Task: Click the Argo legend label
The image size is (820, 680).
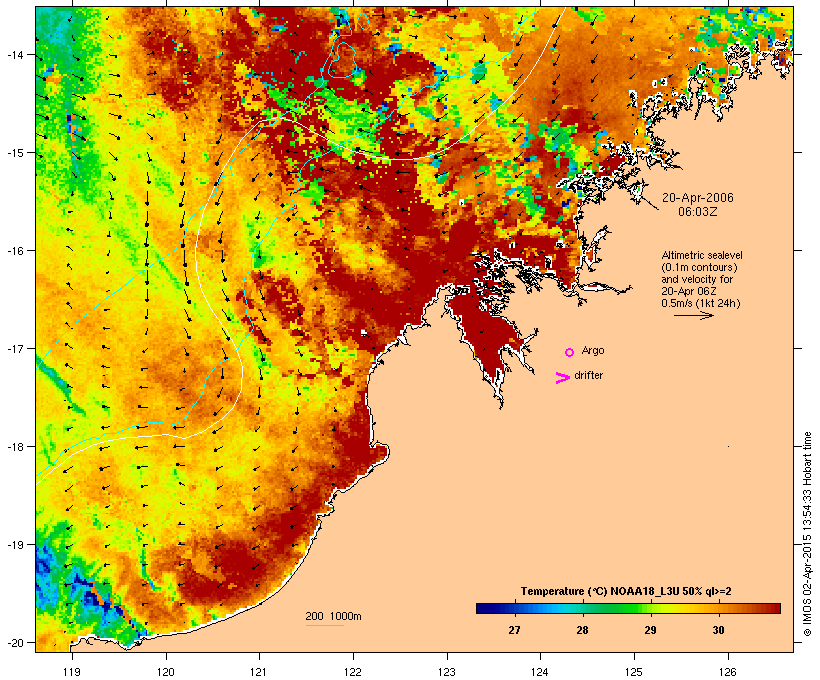Action: (x=593, y=350)
